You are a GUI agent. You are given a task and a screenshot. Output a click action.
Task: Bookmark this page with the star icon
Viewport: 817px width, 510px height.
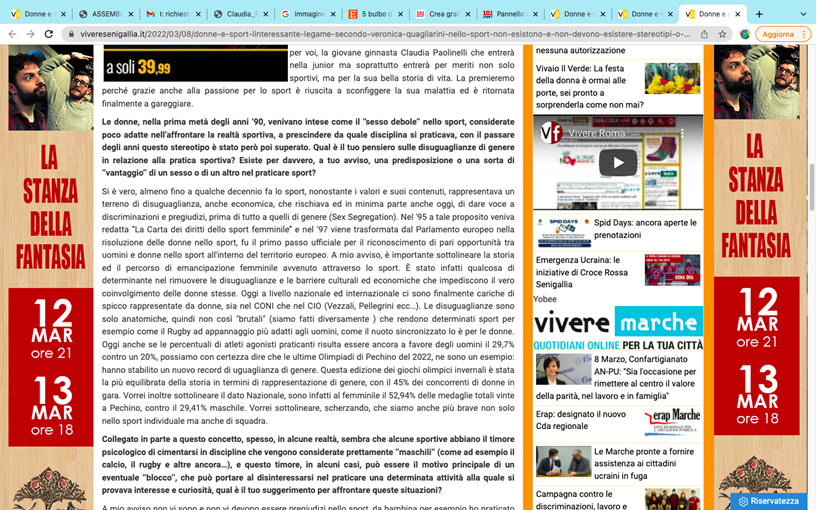pos(722,34)
